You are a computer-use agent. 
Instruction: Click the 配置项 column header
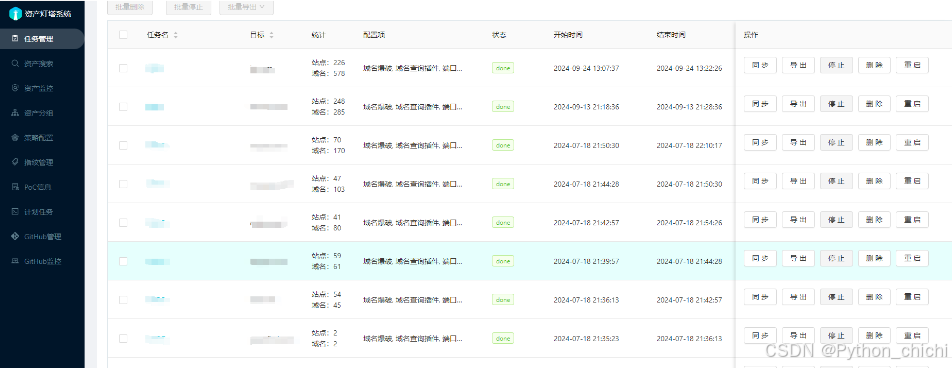[x=374, y=35]
